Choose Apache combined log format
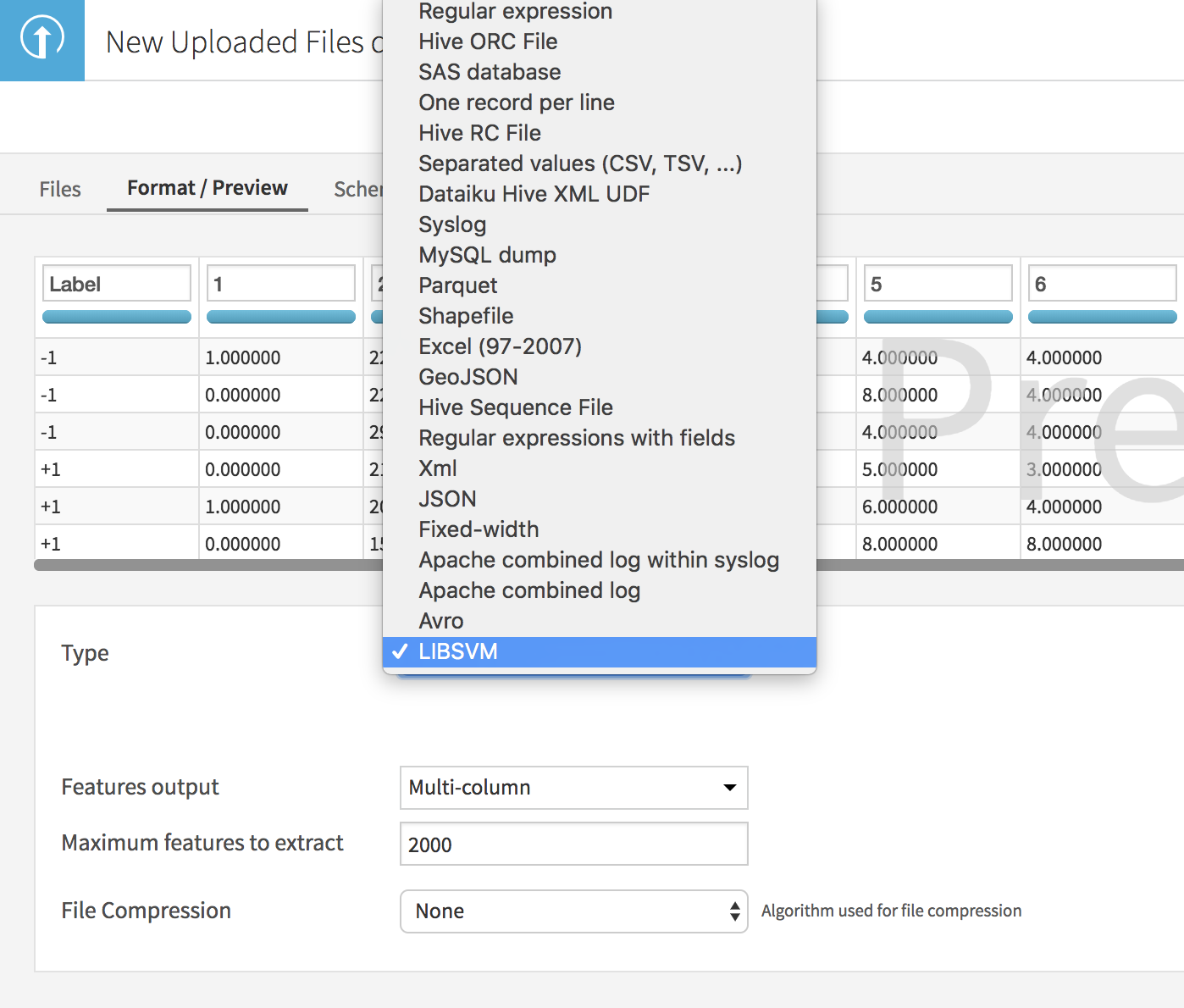The width and height of the screenshot is (1184, 1008). coord(600,590)
